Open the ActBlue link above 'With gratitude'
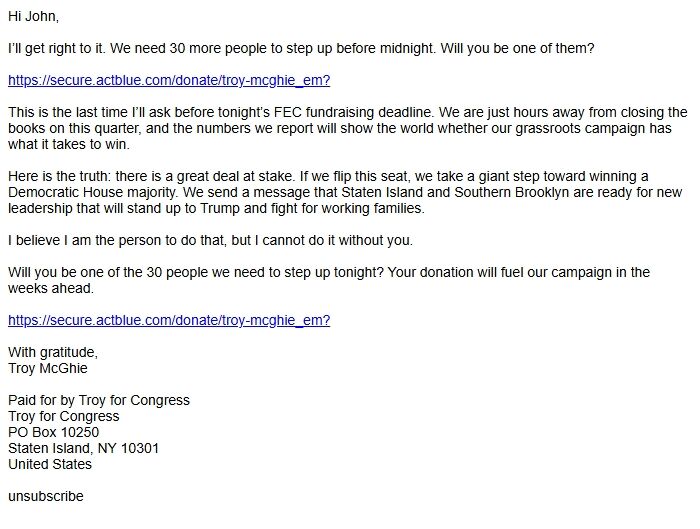The width and height of the screenshot is (700, 529). tap(169, 320)
